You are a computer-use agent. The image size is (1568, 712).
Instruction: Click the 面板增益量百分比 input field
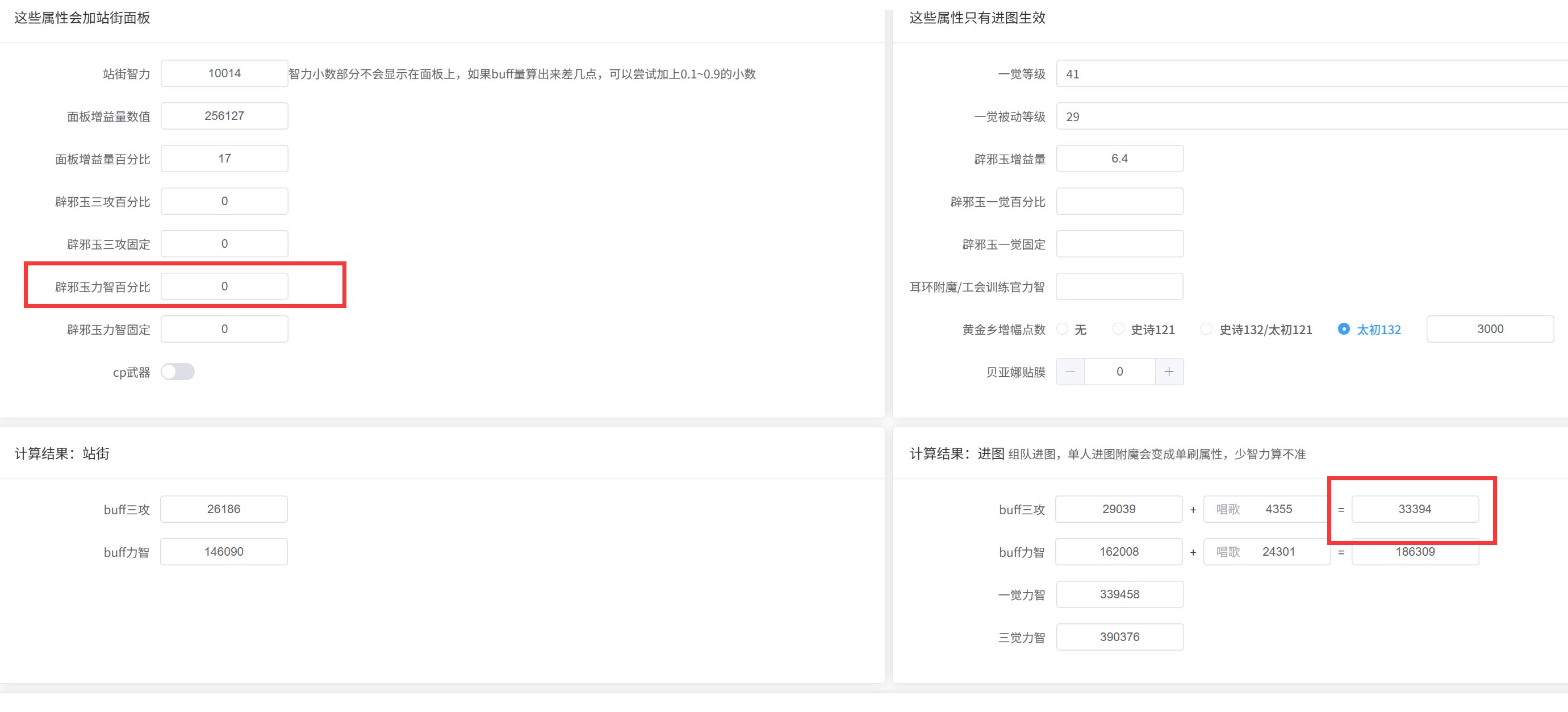[x=225, y=159]
